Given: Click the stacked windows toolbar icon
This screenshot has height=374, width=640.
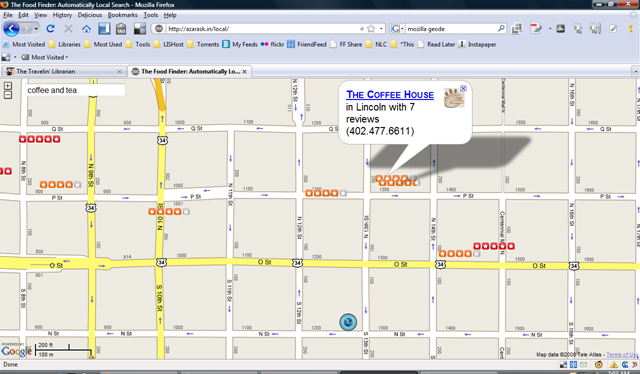Looking at the screenshot, I should (x=517, y=29).
